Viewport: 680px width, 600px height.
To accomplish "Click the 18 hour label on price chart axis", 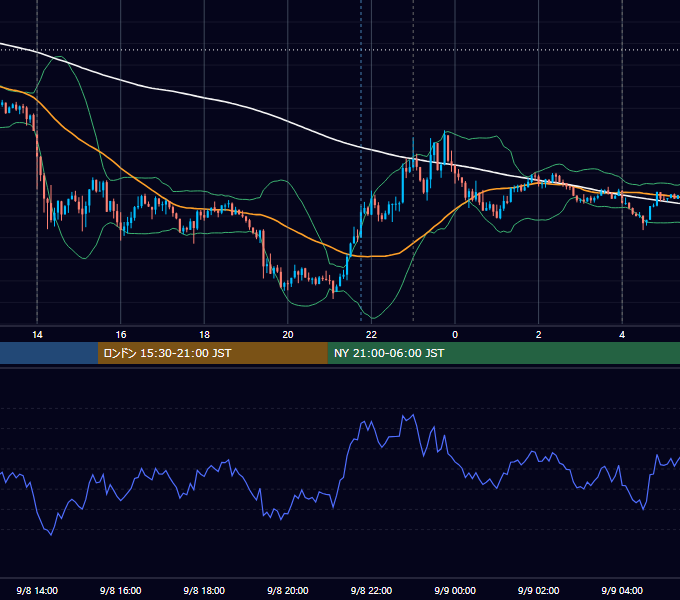I will (x=204, y=335).
